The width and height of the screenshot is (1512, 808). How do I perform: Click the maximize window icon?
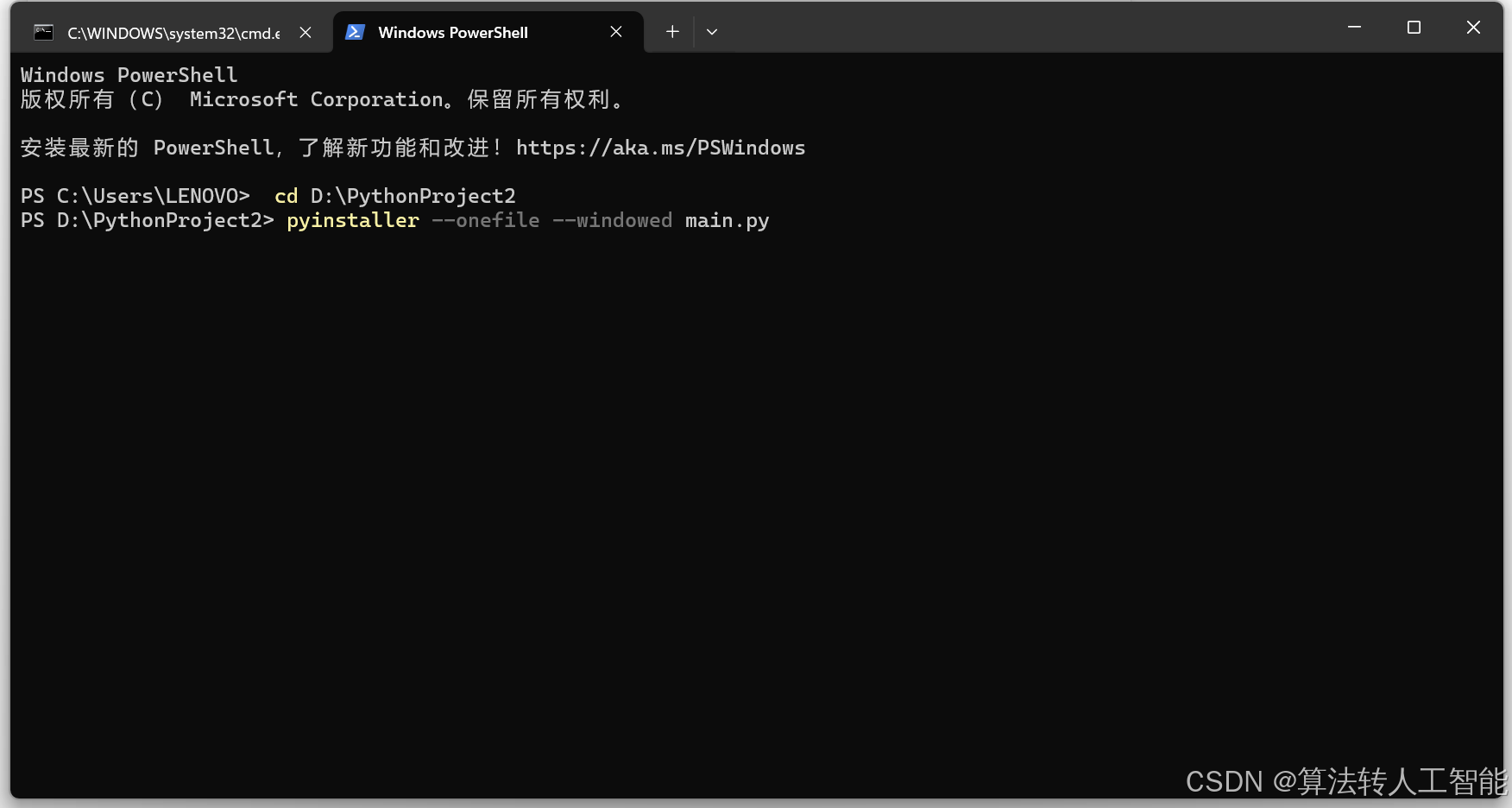(1413, 27)
